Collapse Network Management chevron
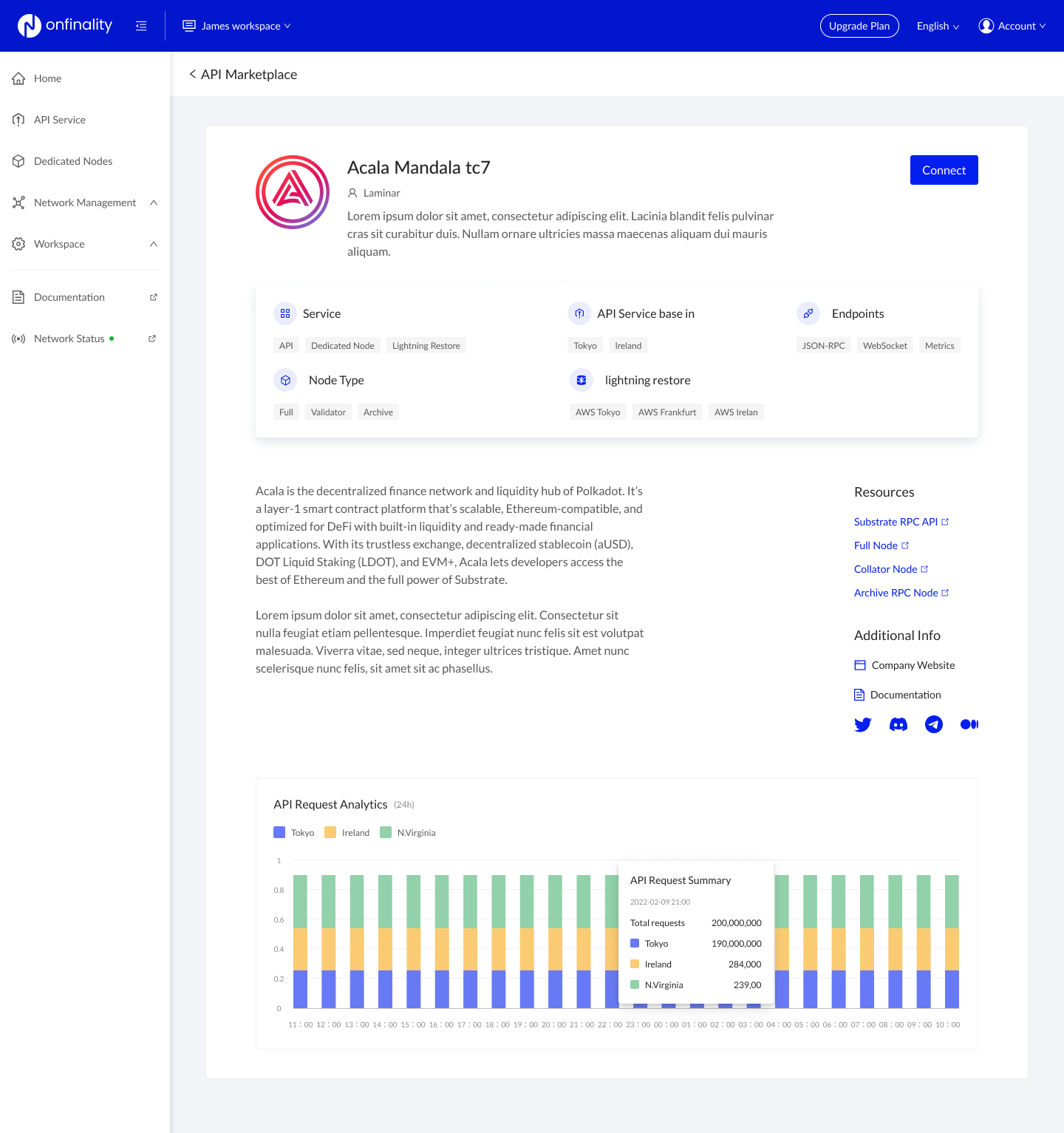The height and width of the screenshot is (1133, 1064). coord(154,203)
